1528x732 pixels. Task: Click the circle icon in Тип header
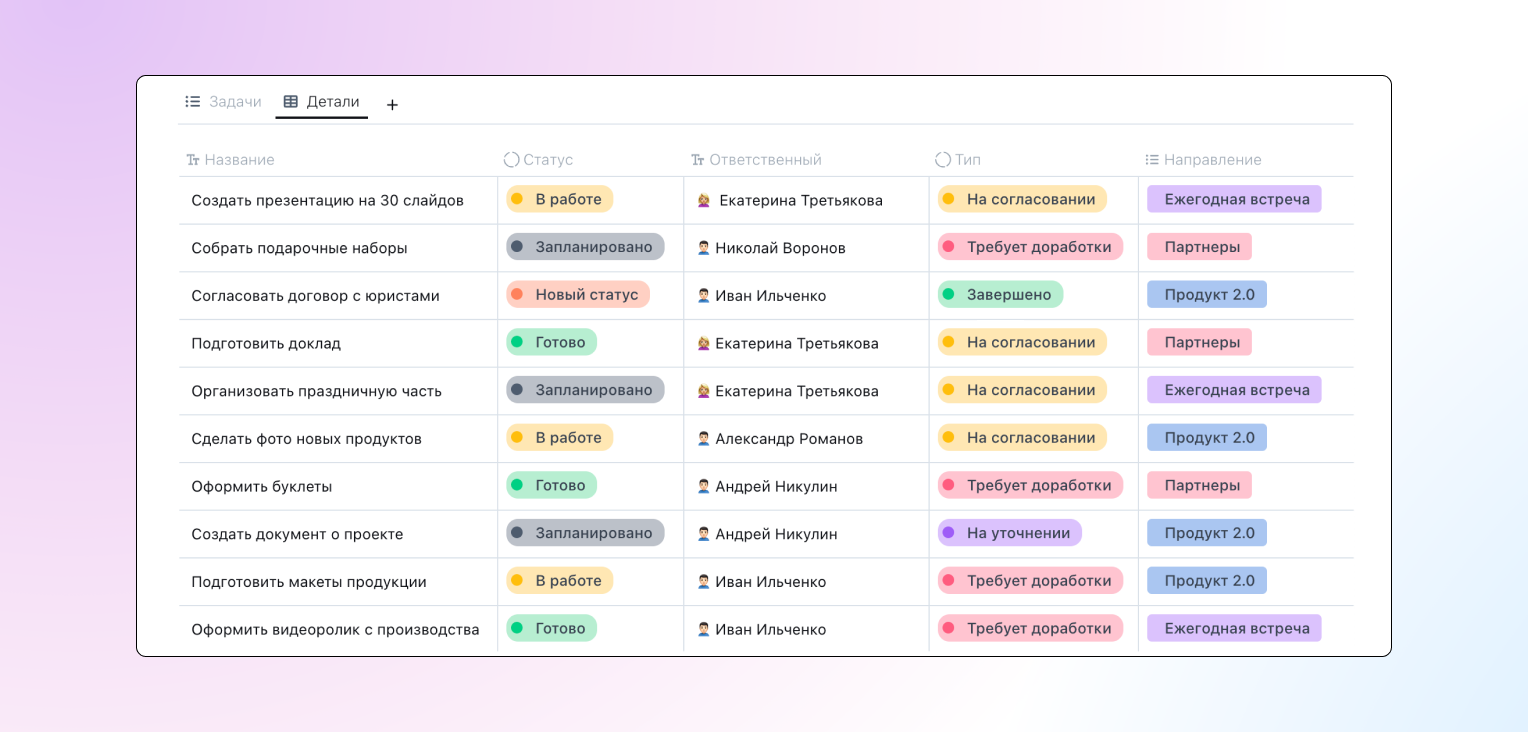click(942, 160)
